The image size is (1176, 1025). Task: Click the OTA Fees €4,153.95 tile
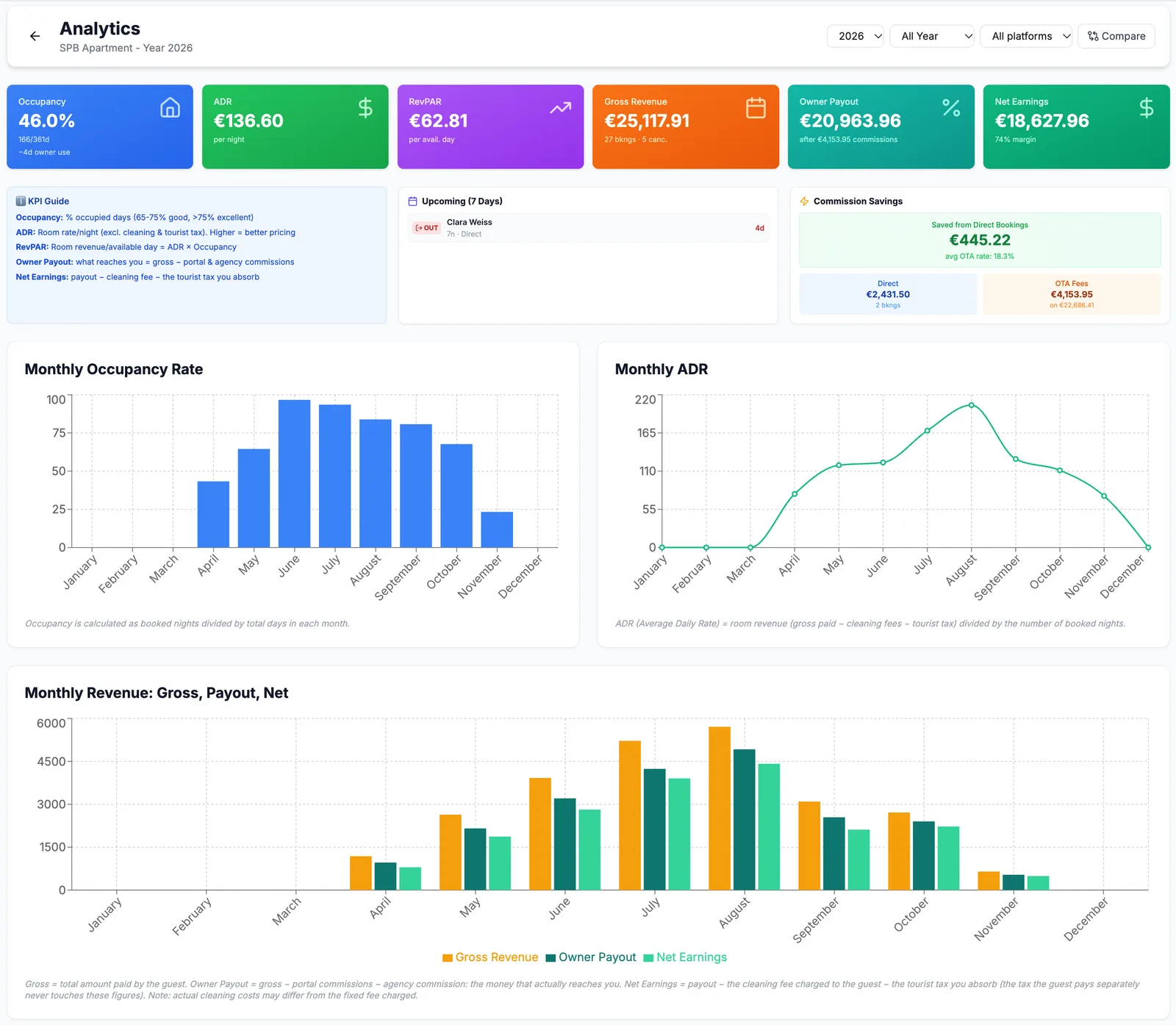click(1072, 294)
